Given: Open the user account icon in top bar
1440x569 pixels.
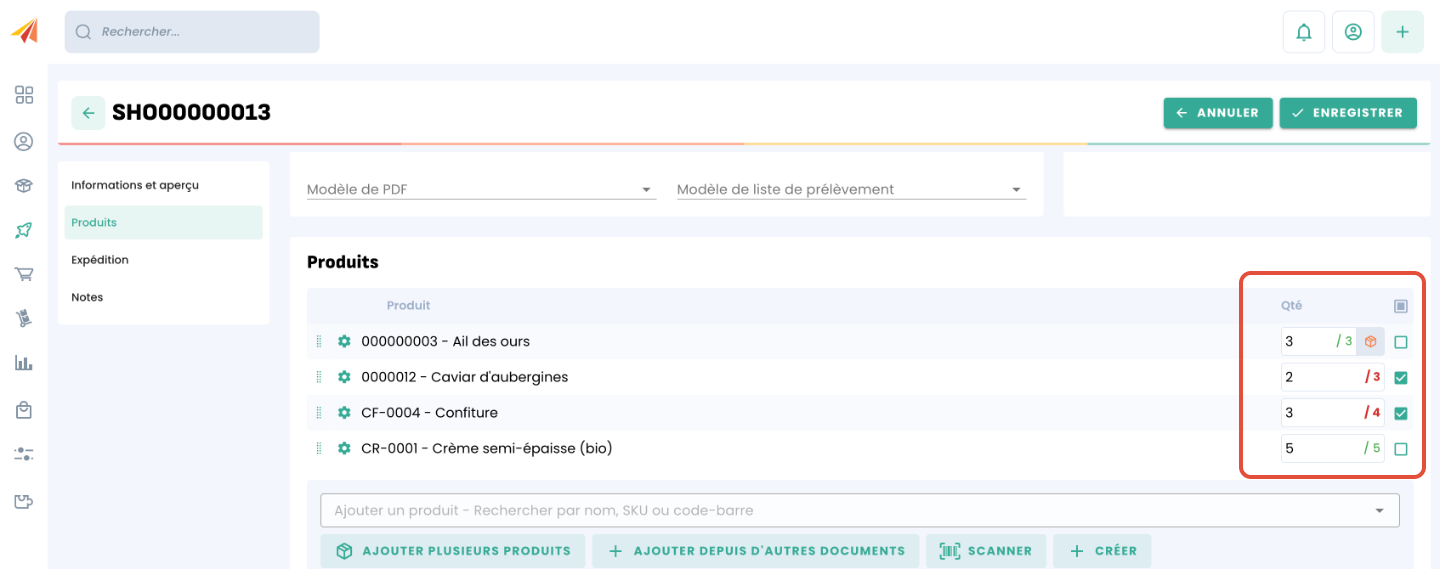Looking at the screenshot, I should [1353, 32].
